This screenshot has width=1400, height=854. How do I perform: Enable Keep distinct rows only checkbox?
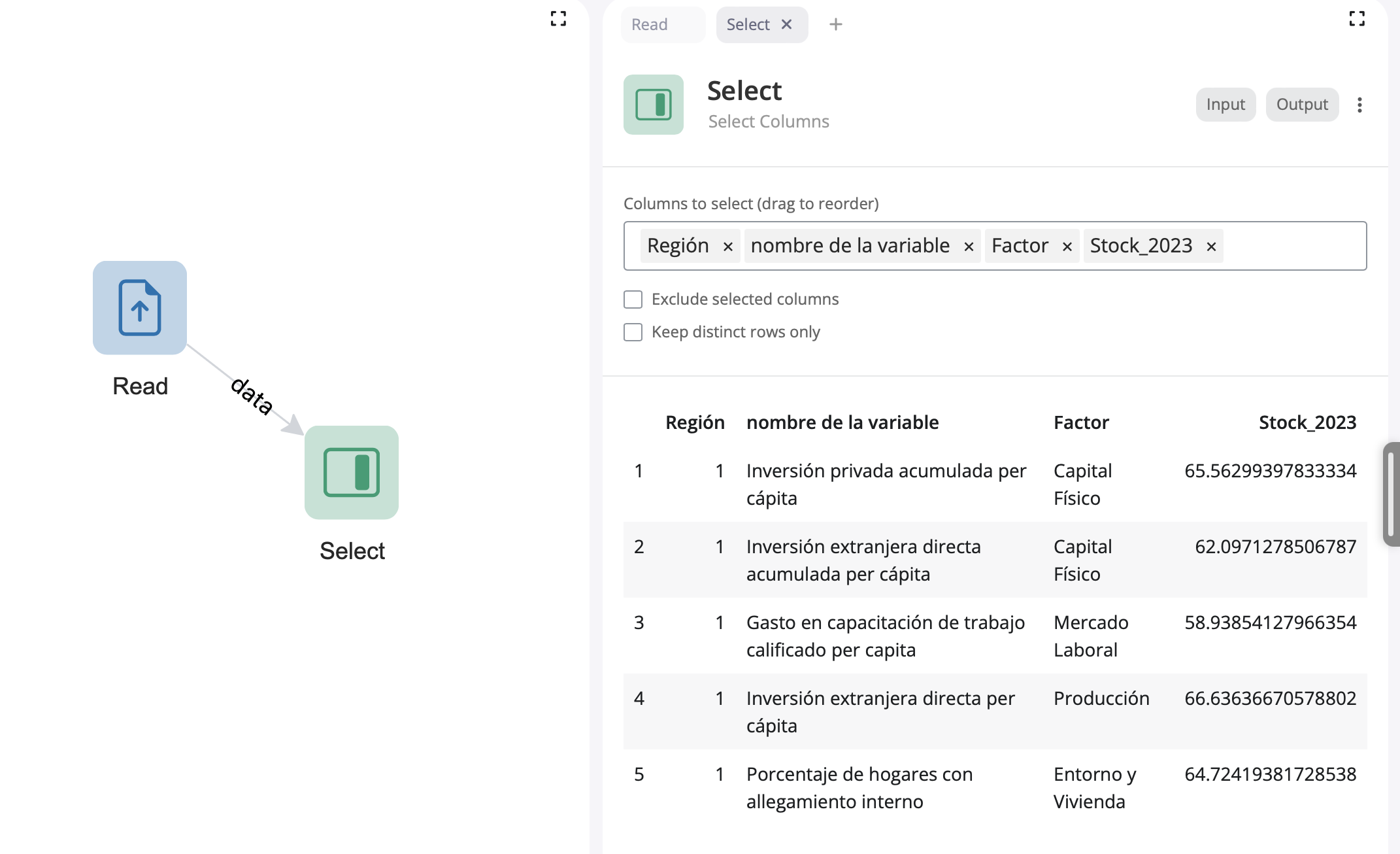[x=633, y=332]
